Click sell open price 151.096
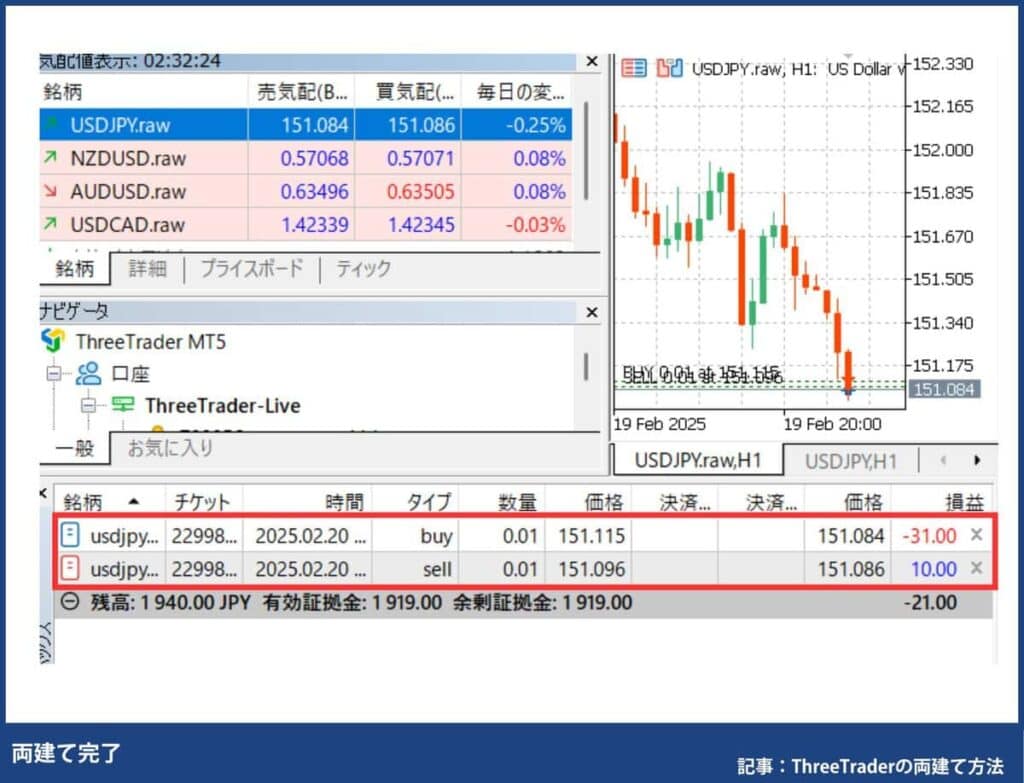The image size is (1024, 783). pyautogui.click(x=592, y=569)
